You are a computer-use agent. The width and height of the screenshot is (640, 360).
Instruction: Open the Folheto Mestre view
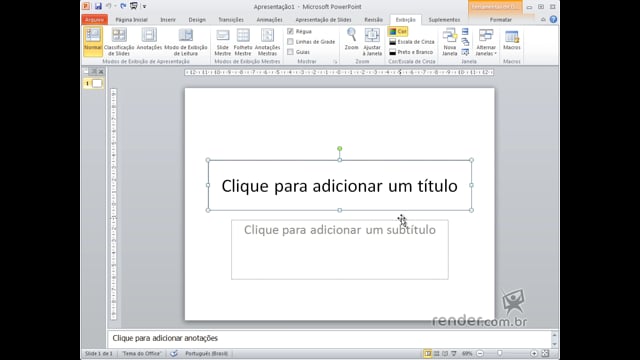(x=243, y=41)
